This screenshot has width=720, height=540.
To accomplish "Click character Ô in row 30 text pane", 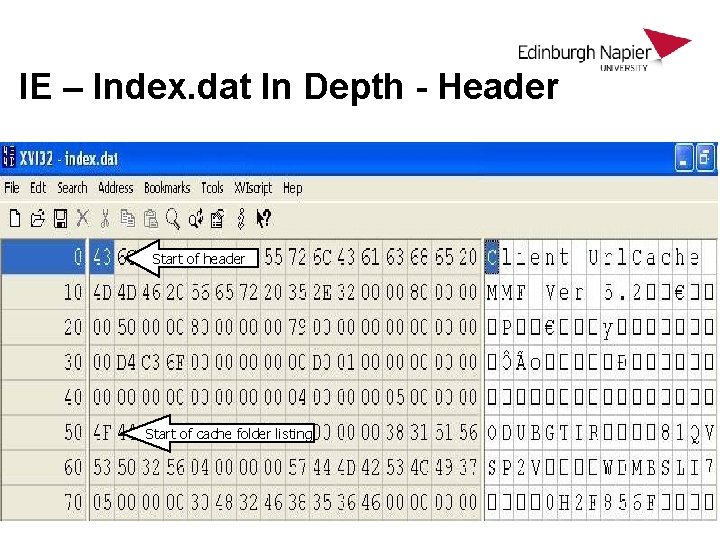I will pyautogui.click(x=506, y=363).
